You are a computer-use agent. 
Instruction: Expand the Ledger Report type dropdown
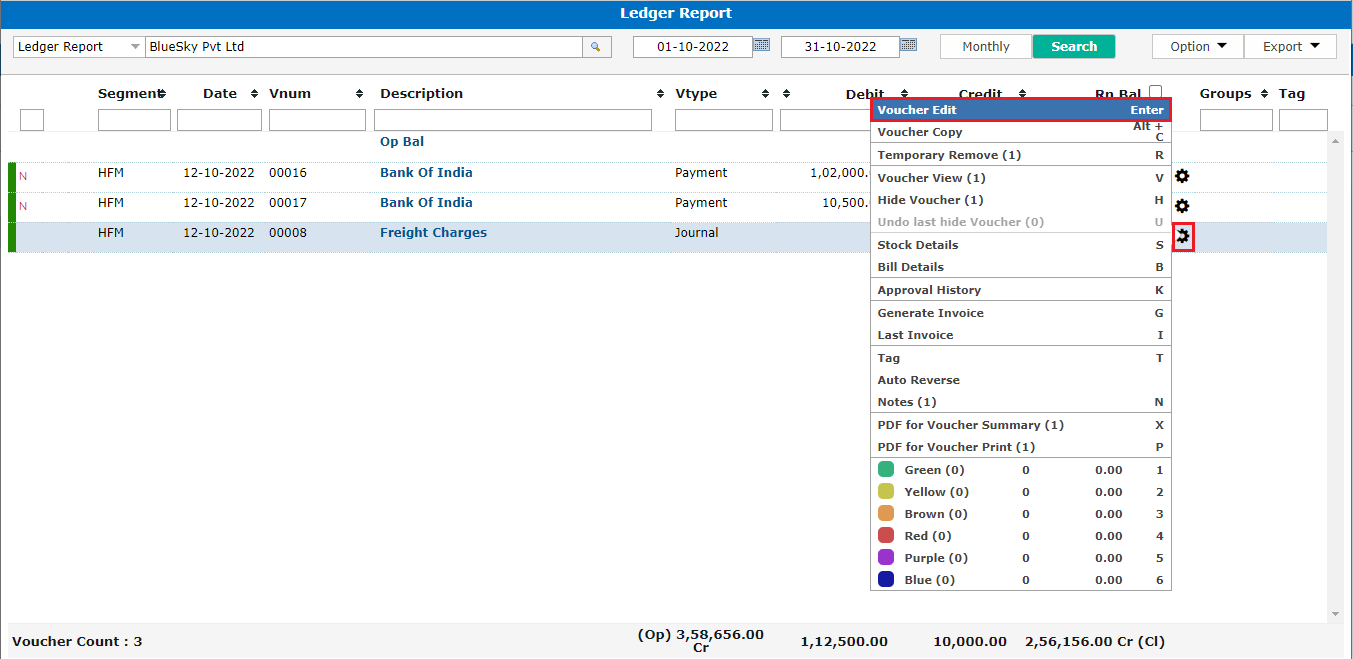(135, 47)
